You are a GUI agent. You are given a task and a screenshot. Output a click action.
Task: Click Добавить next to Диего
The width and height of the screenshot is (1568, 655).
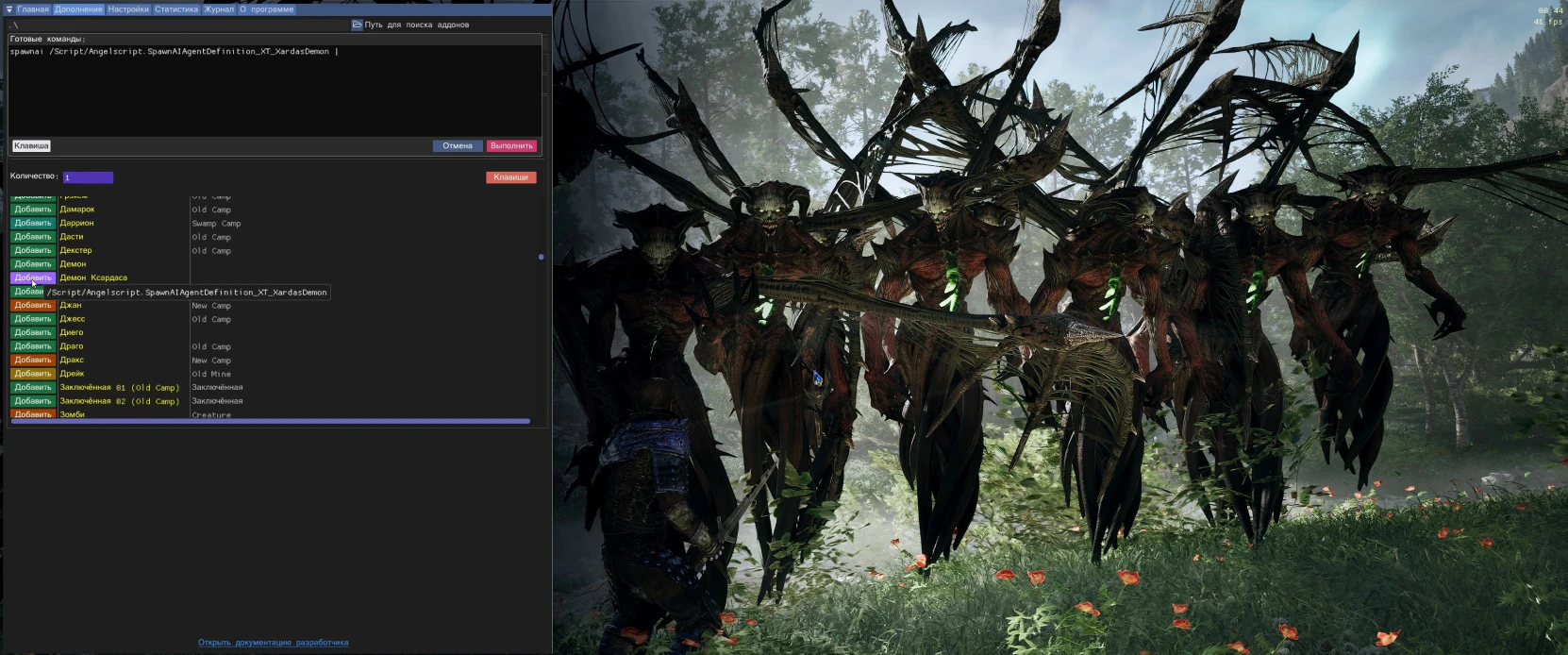click(33, 332)
